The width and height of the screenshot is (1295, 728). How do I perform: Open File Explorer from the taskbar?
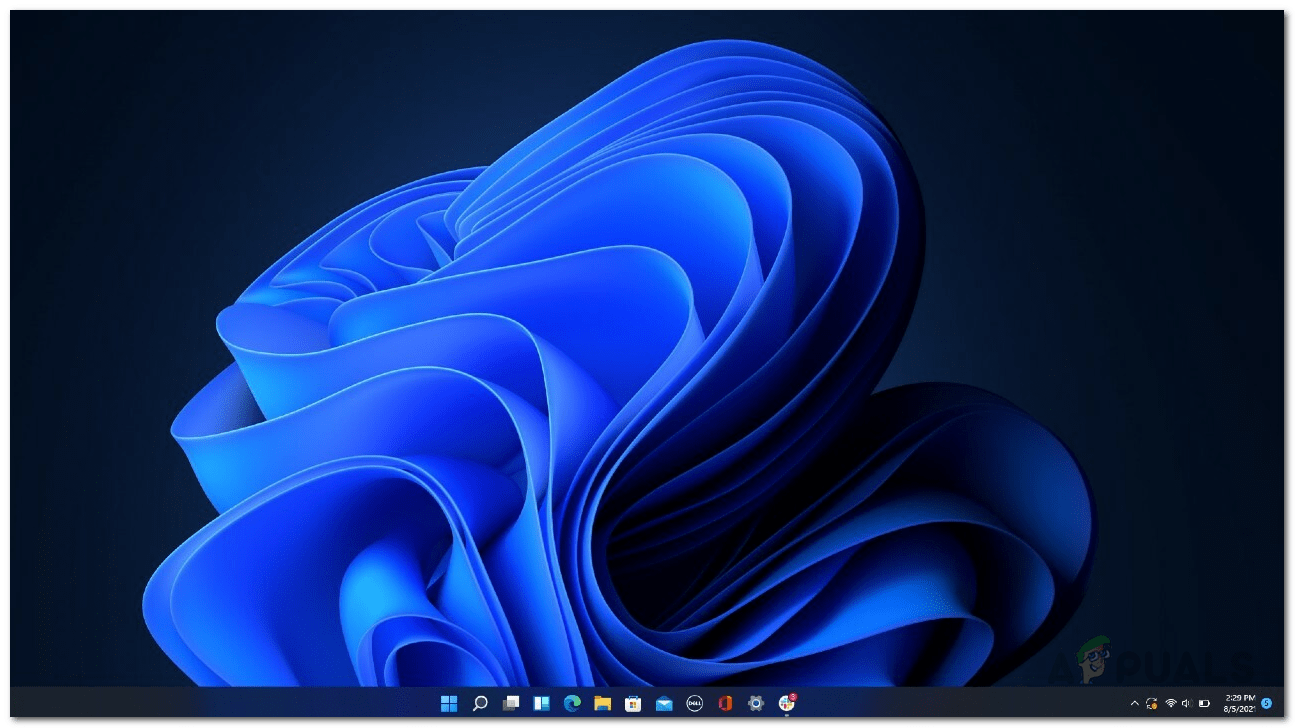point(602,703)
